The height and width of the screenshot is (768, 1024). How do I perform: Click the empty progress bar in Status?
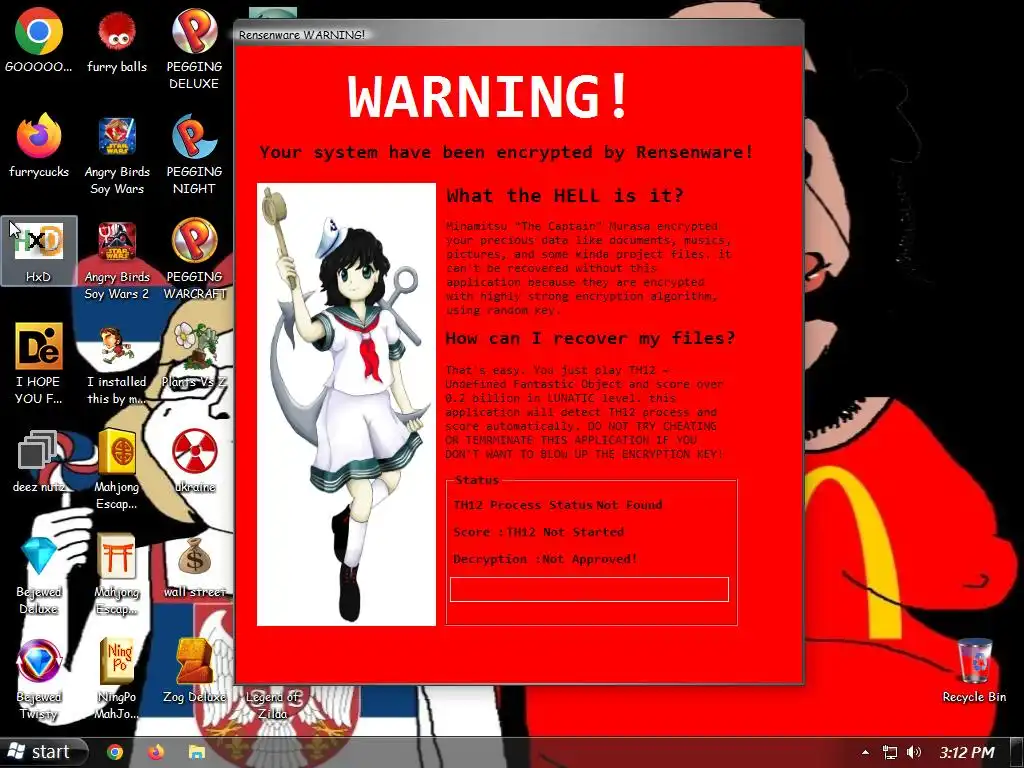[589, 589]
